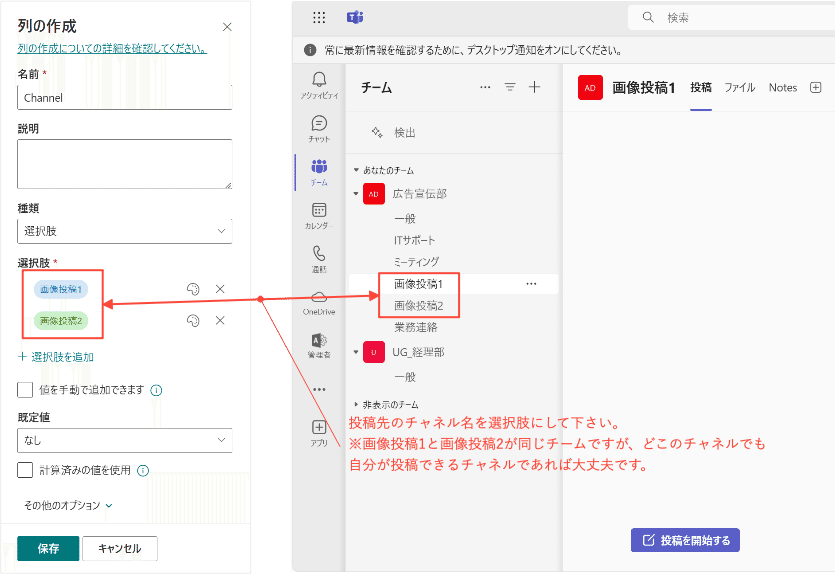836x574 pixels.
Task: Collapse the UG_経理部 team
Action: click(x=356, y=352)
